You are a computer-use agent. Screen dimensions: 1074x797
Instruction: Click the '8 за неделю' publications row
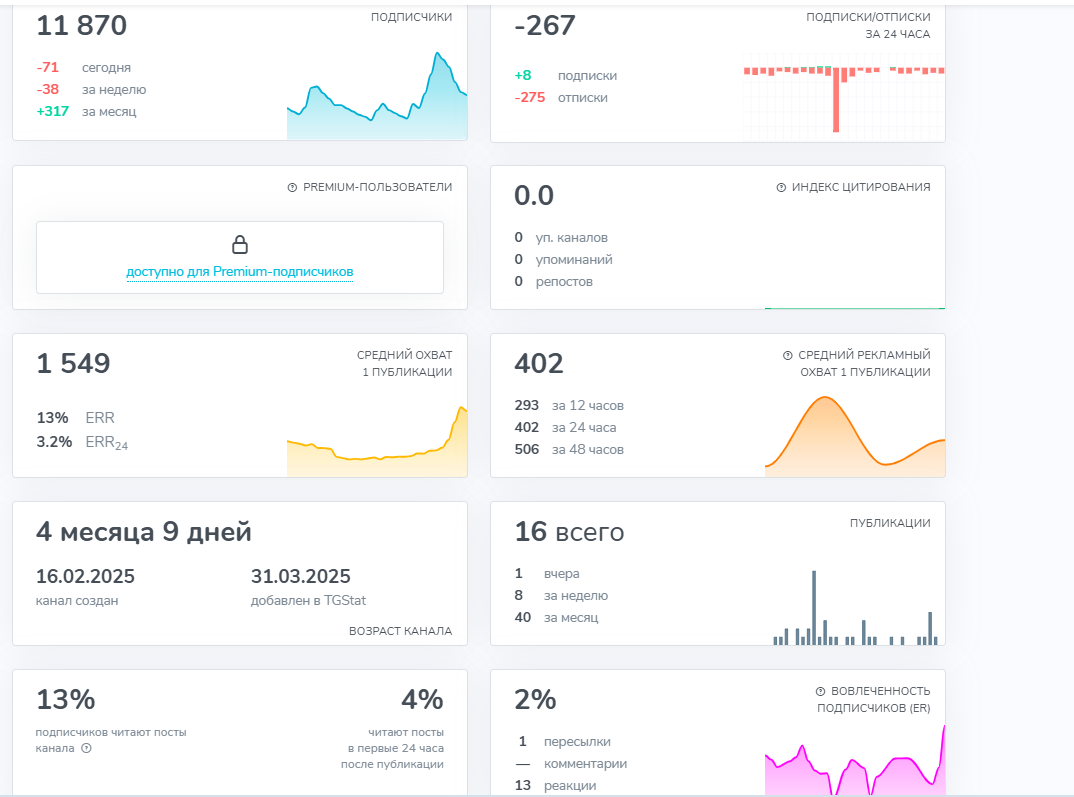click(x=562, y=596)
